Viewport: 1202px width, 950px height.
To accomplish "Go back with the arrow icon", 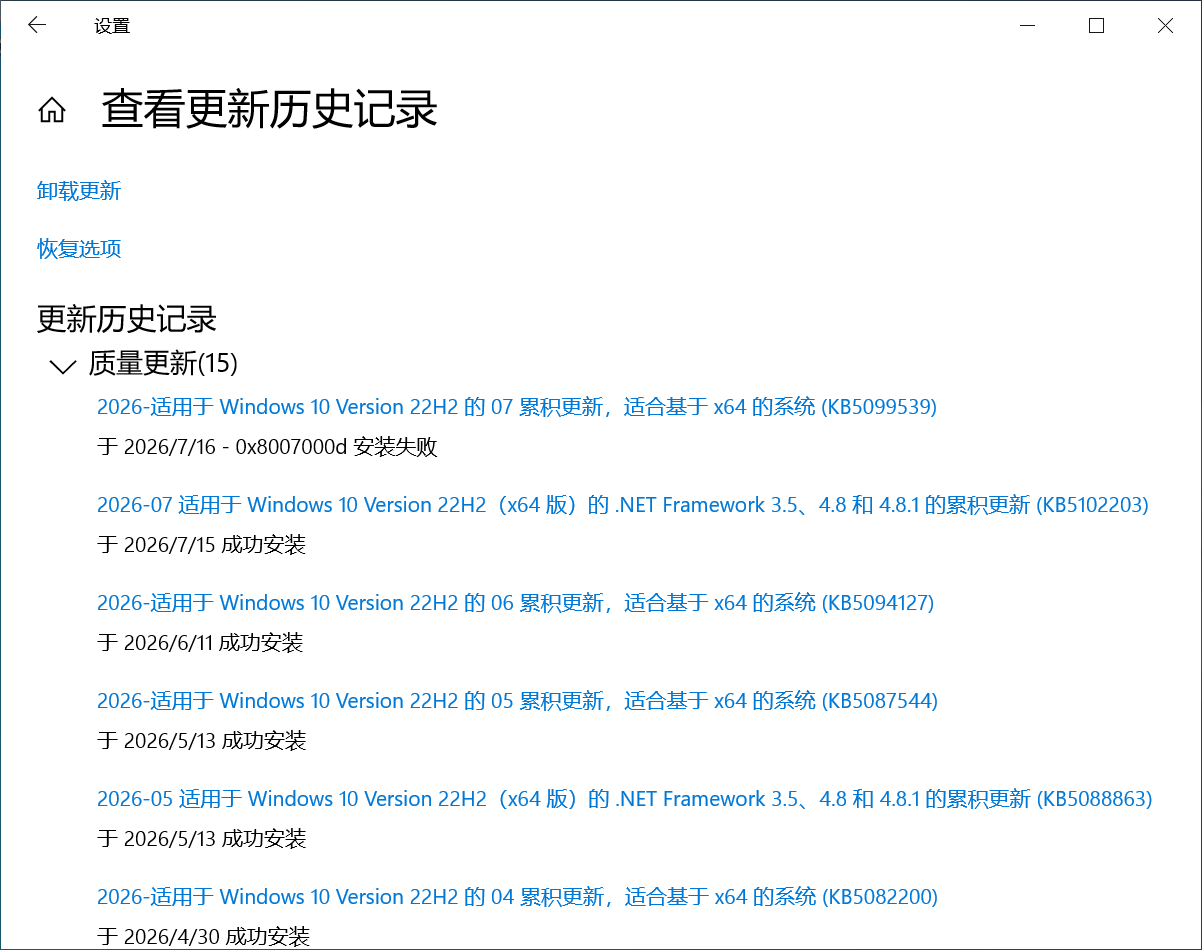I will pos(37,26).
